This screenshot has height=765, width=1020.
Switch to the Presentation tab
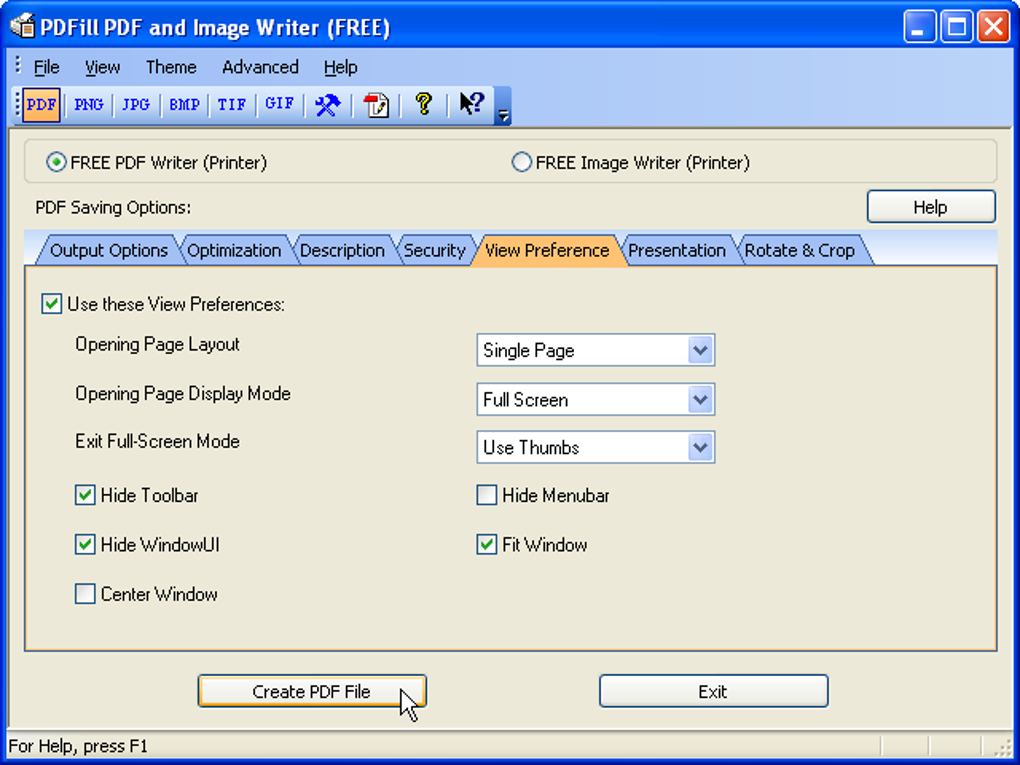point(677,250)
